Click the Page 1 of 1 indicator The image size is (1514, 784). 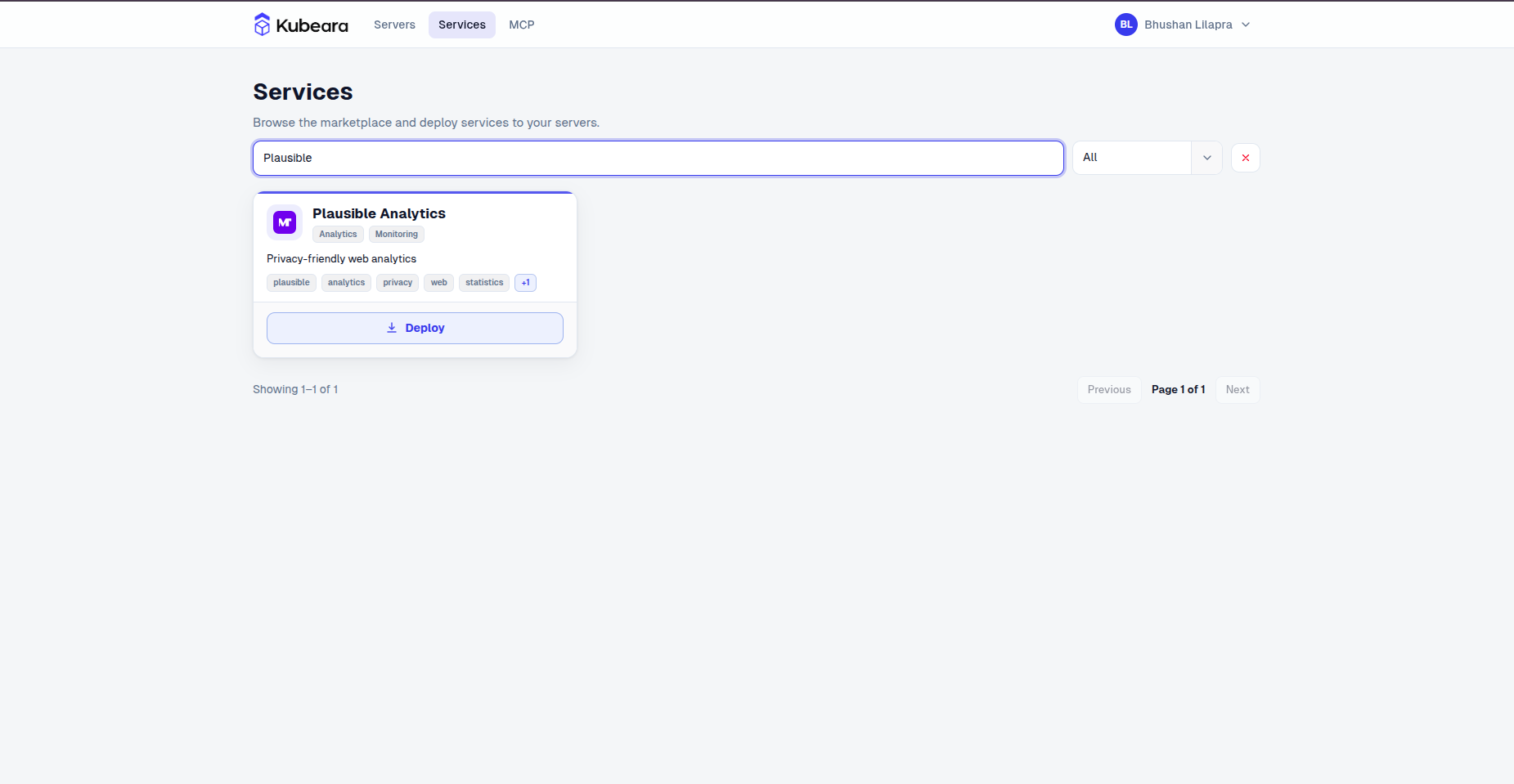tap(1179, 390)
